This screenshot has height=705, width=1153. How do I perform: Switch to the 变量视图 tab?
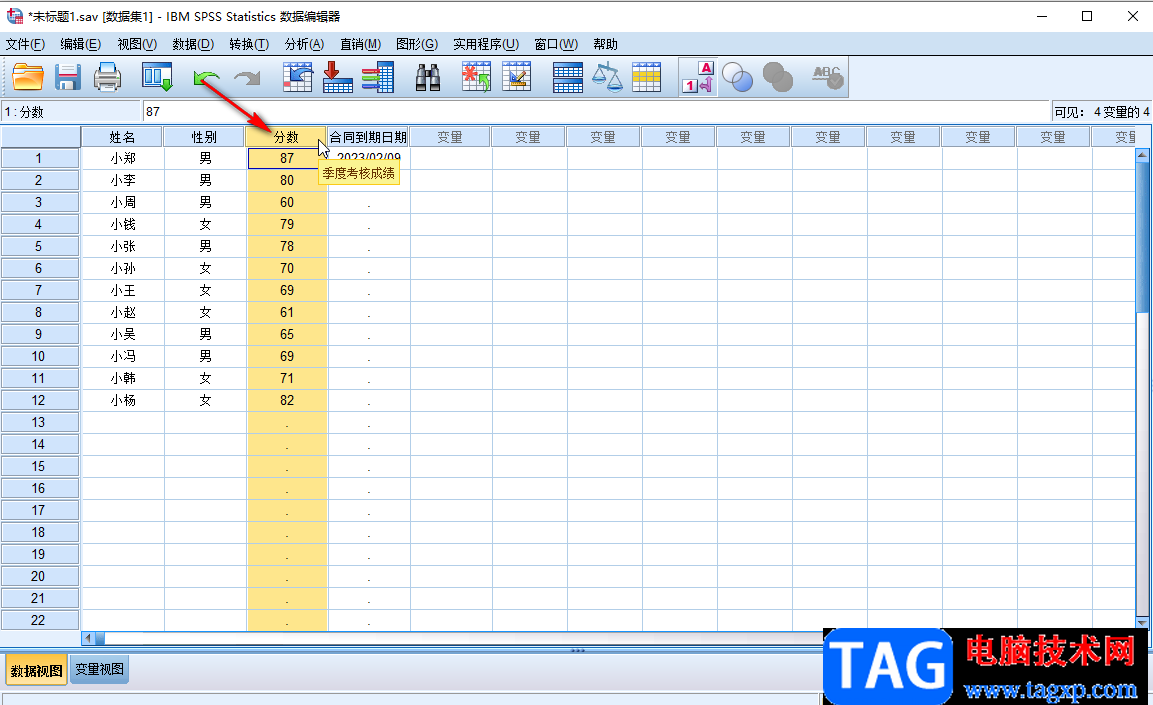pyautogui.click(x=99, y=670)
